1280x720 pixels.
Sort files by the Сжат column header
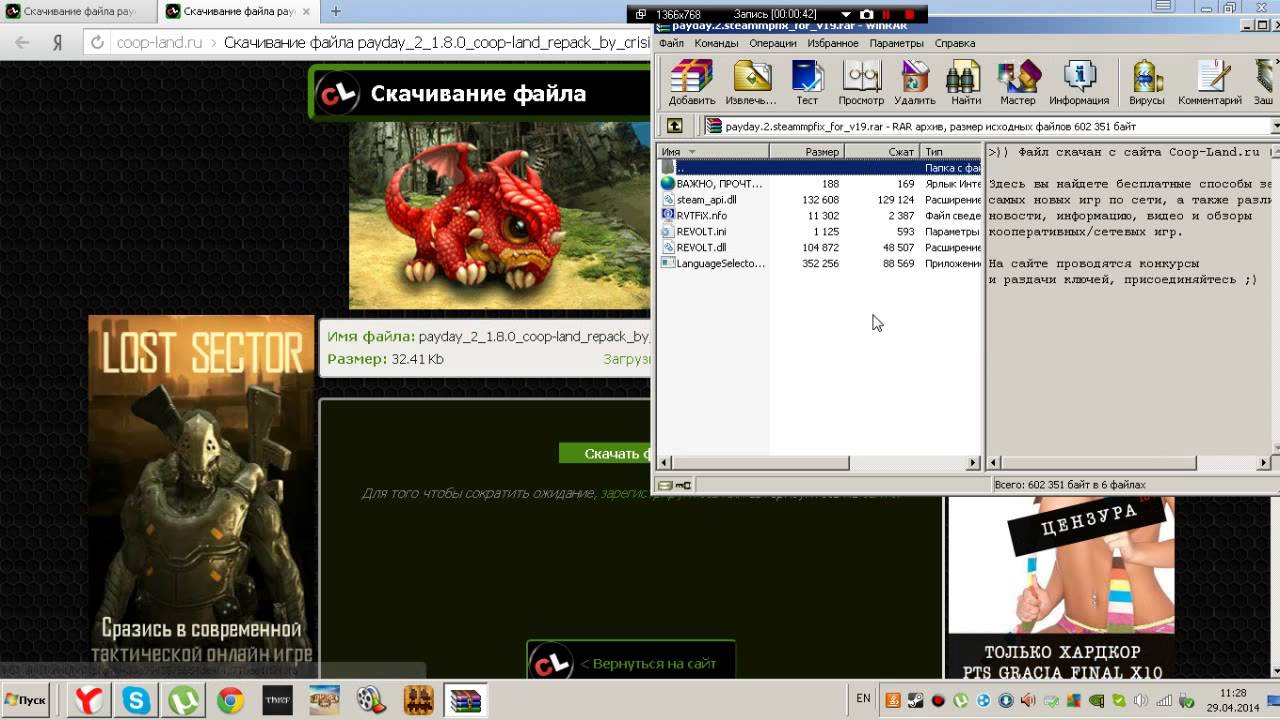(882, 151)
